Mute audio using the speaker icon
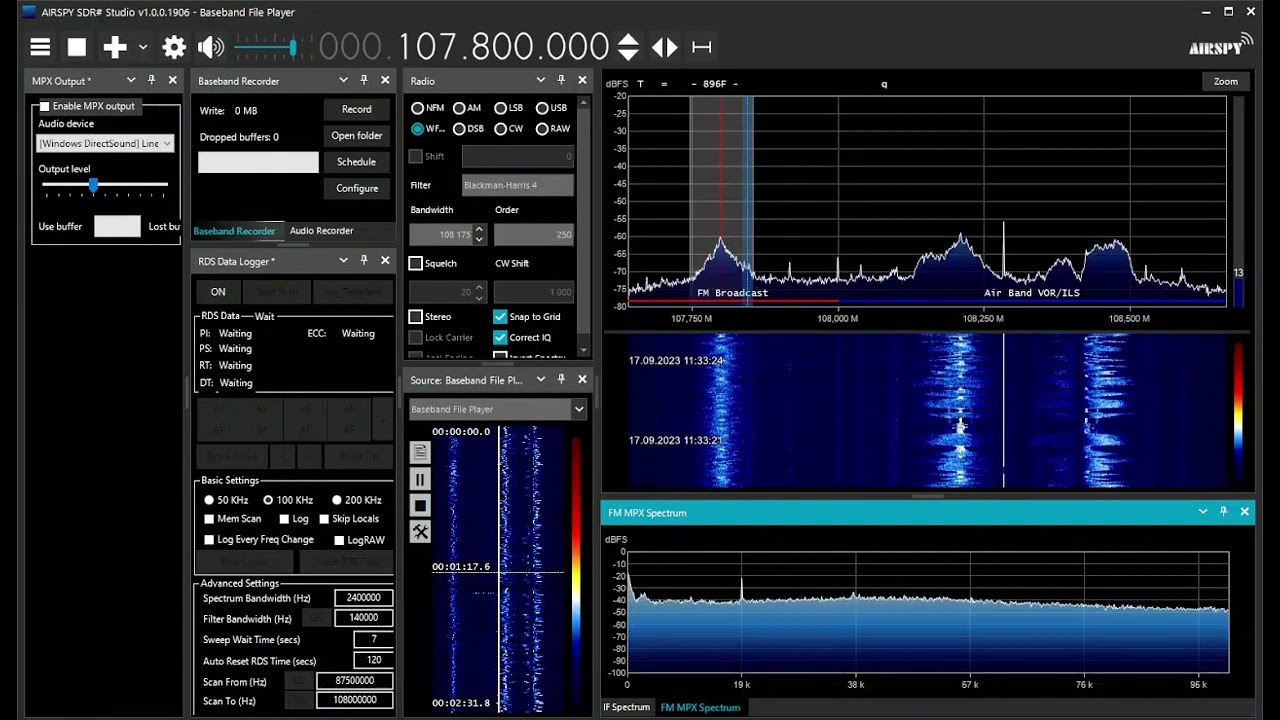The image size is (1280, 720). (211, 47)
